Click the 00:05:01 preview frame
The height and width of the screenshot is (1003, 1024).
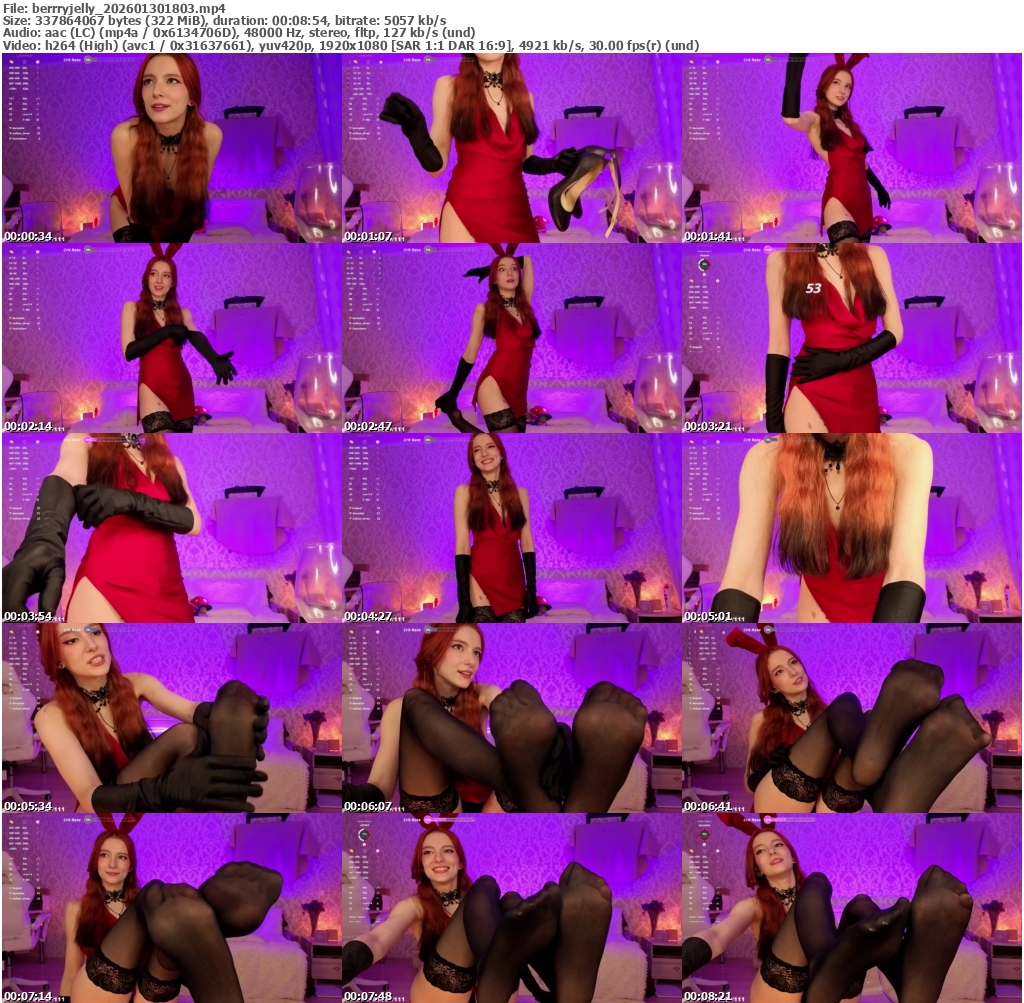(851, 528)
